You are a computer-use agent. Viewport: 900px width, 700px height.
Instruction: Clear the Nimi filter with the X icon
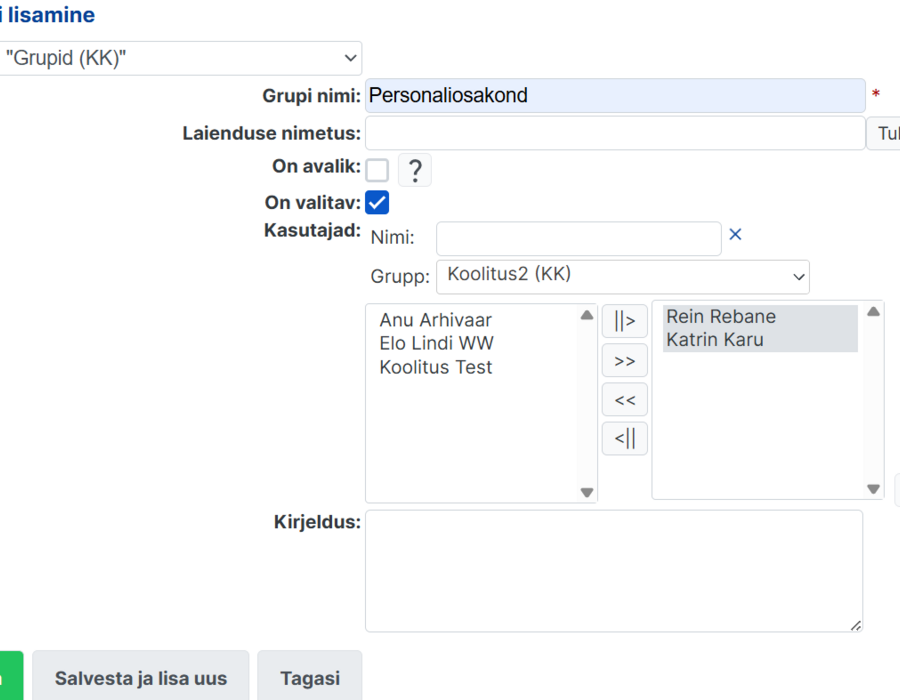735,234
